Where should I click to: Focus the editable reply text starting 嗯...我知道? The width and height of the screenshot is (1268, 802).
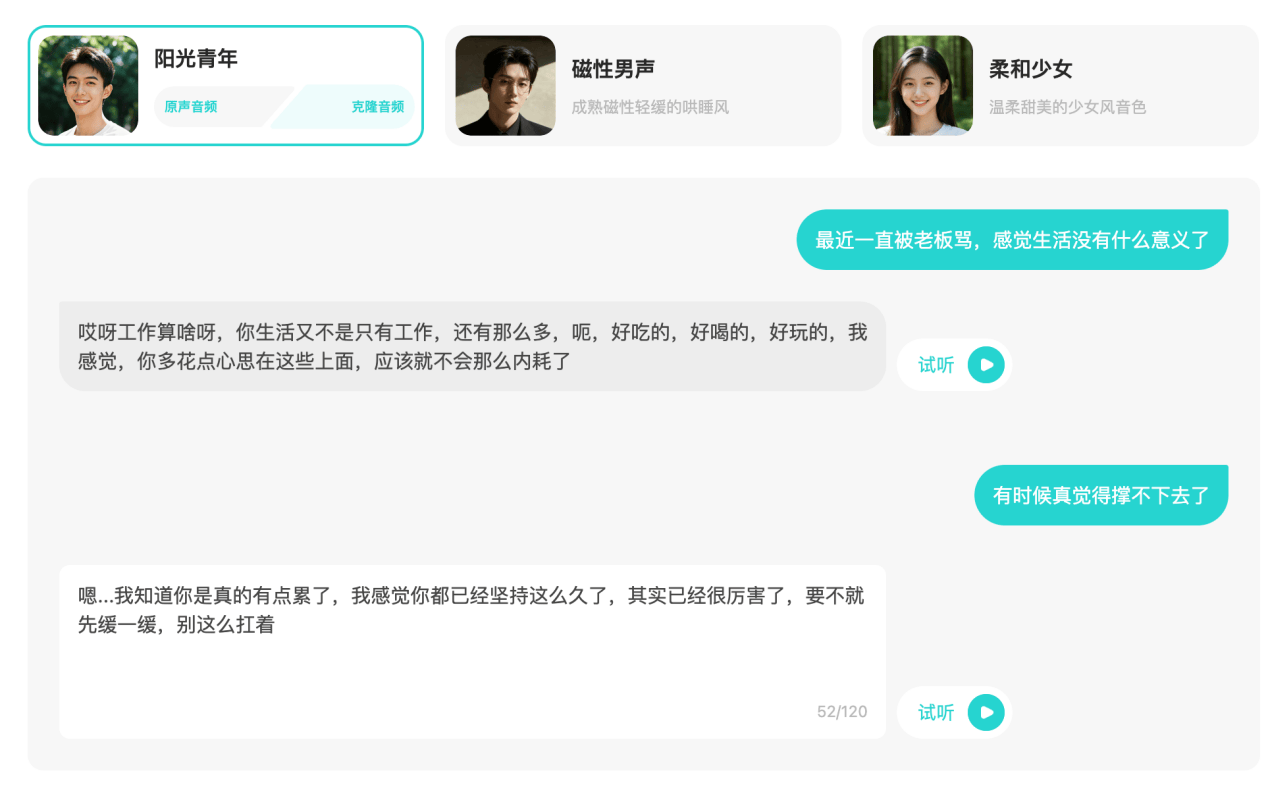[470, 610]
